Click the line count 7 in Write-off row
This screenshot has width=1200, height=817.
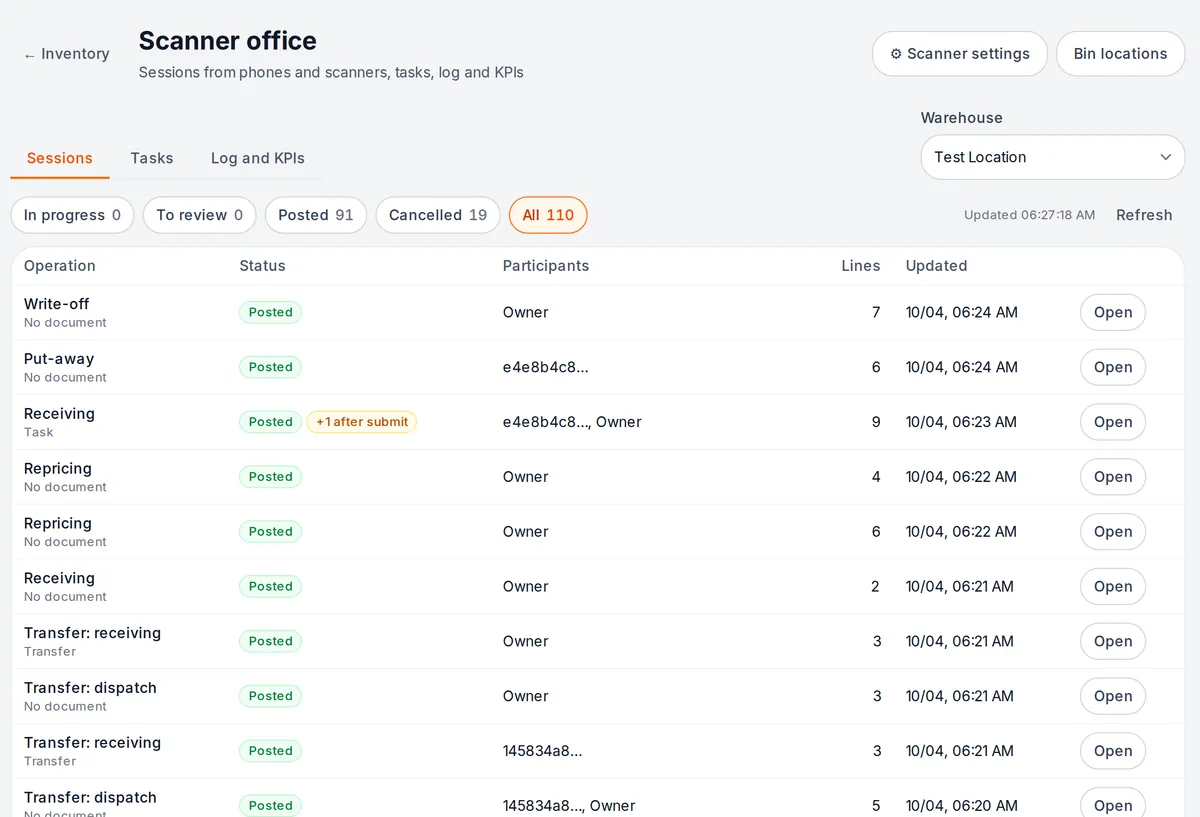pos(876,312)
